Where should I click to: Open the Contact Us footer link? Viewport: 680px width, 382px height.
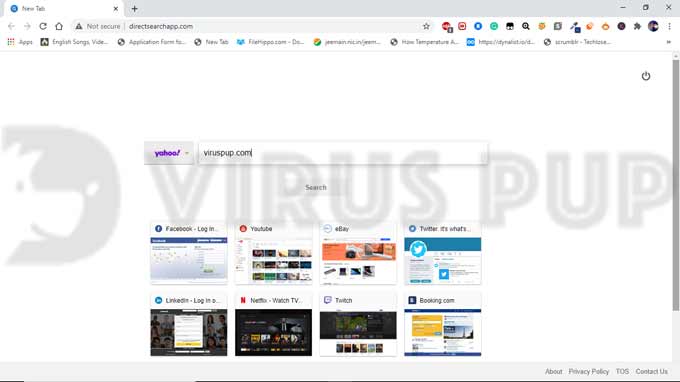tap(651, 372)
